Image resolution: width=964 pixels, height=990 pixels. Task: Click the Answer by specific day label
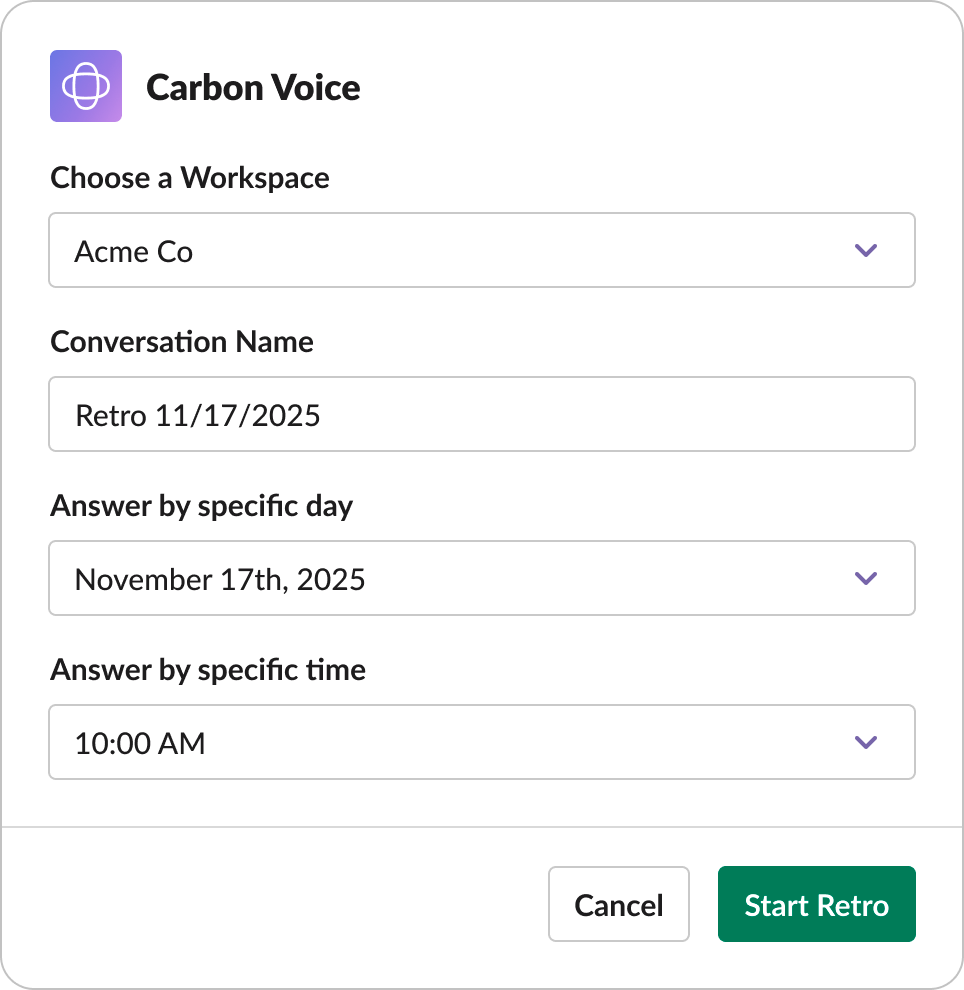201,506
